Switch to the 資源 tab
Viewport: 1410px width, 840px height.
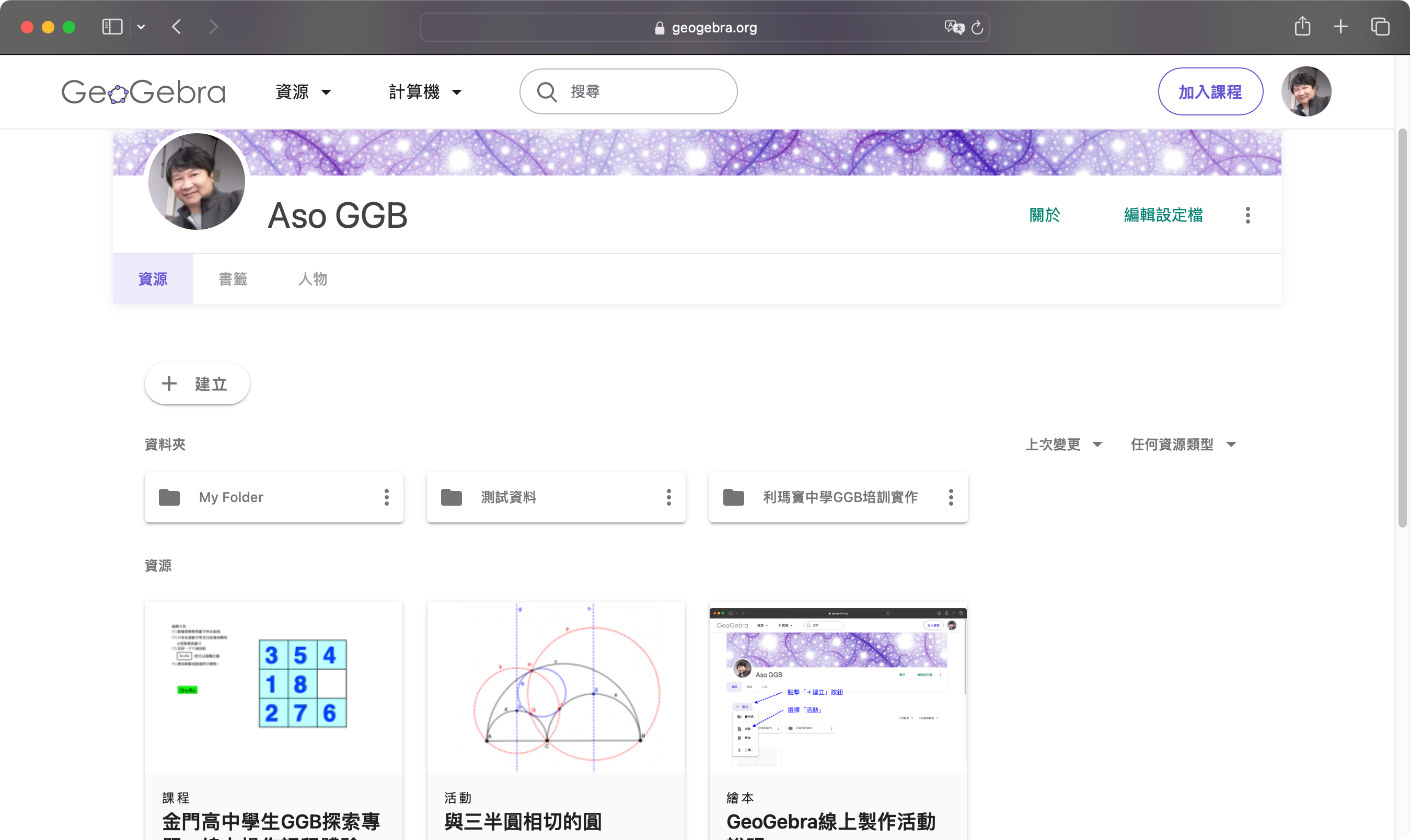coord(153,278)
